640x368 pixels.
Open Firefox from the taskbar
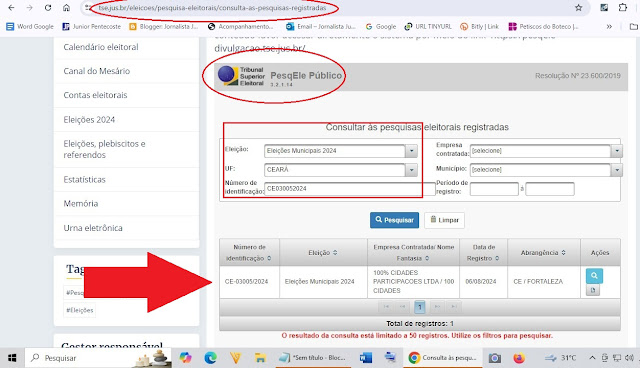519,358
